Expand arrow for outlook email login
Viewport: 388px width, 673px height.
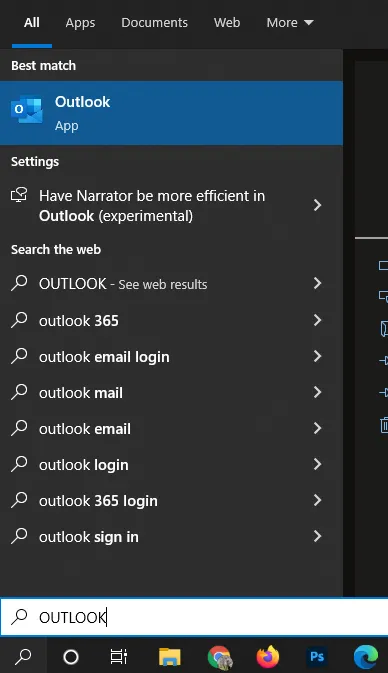tap(317, 356)
